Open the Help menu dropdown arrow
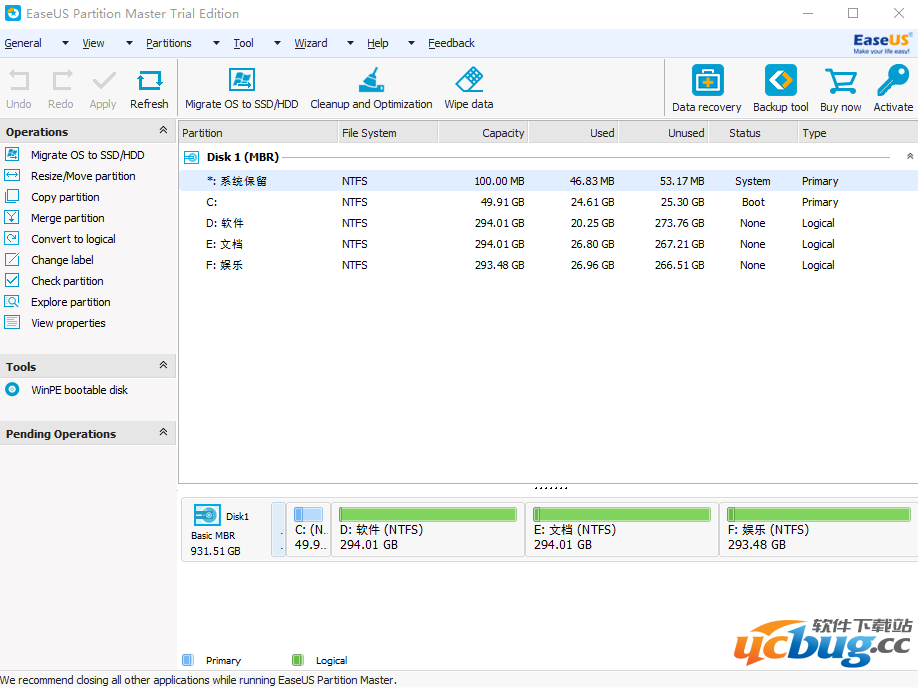918x688 pixels. point(412,43)
